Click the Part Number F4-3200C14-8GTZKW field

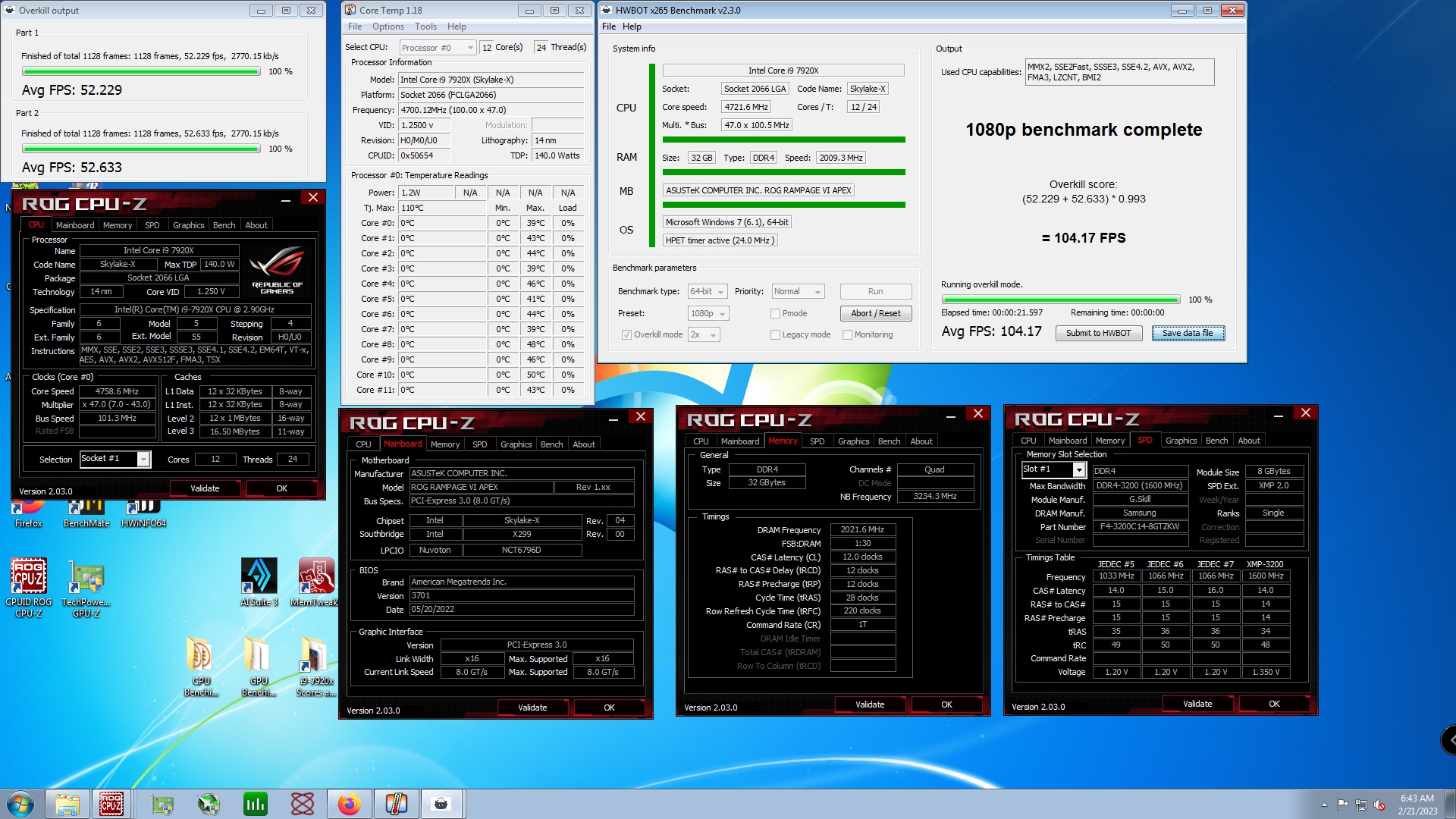coord(1140,527)
